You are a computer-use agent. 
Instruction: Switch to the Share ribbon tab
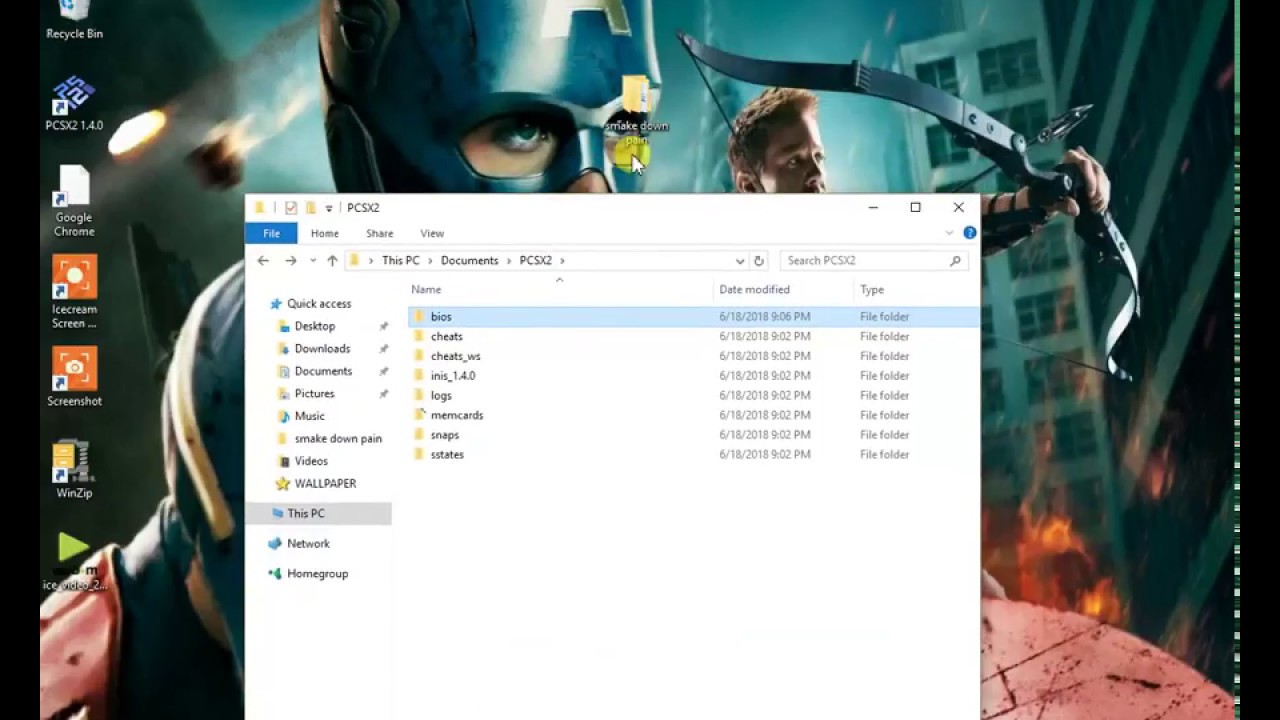(379, 233)
